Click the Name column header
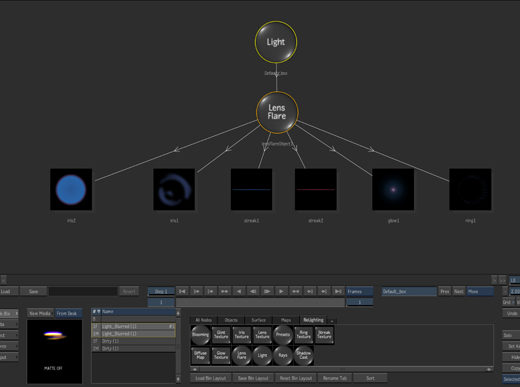The width and height of the screenshot is (520, 387). click(138, 312)
